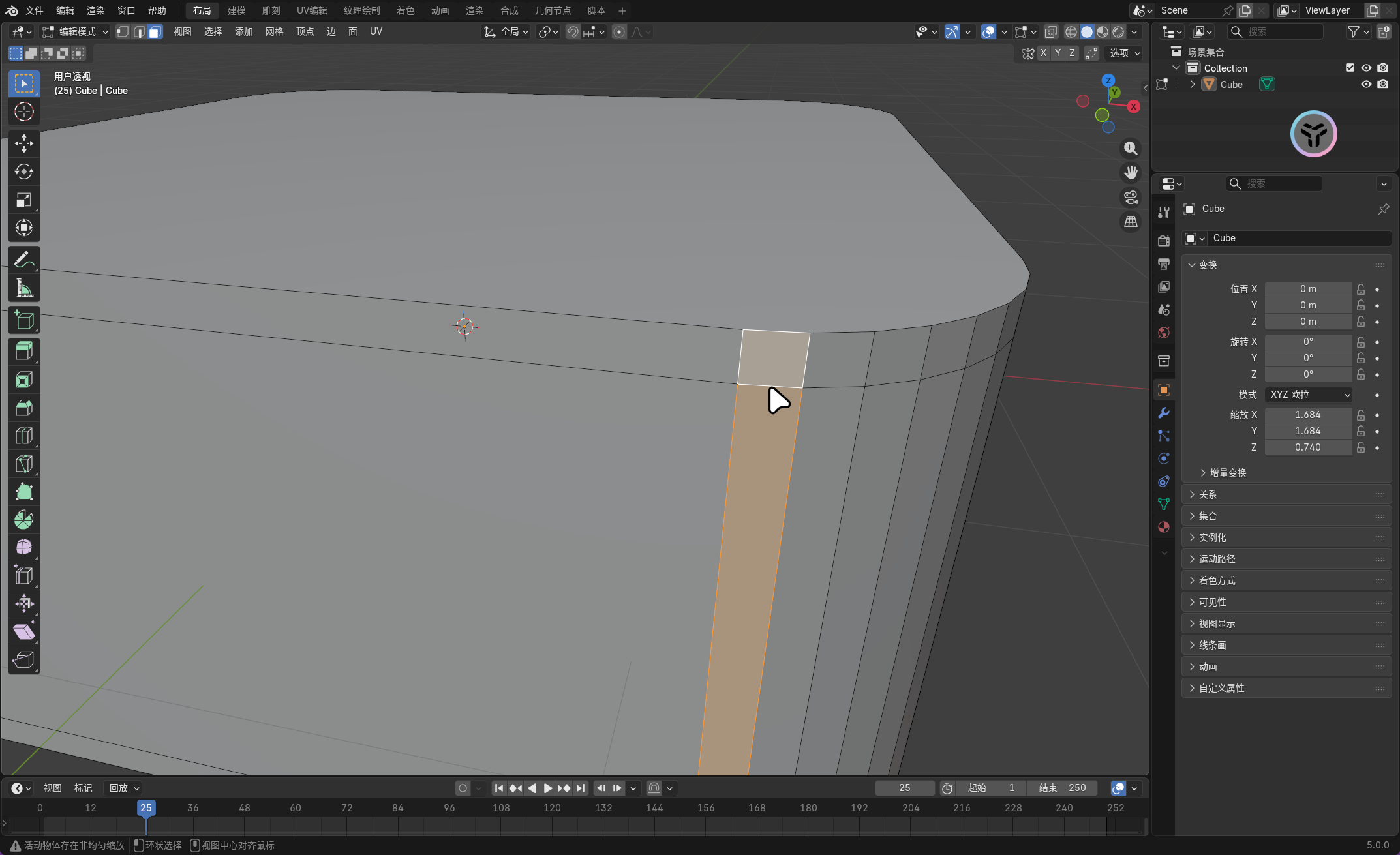Viewport: 1400px width, 855px height.
Task: Uncheck the Collection exclude checkbox
Action: (x=1350, y=68)
